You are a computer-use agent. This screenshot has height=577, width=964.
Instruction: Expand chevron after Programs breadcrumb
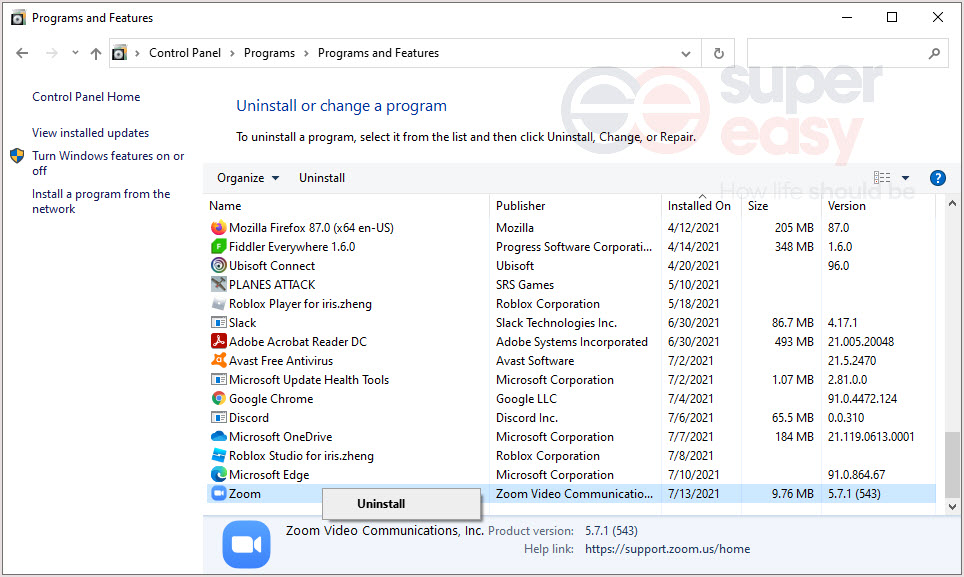click(306, 53)
